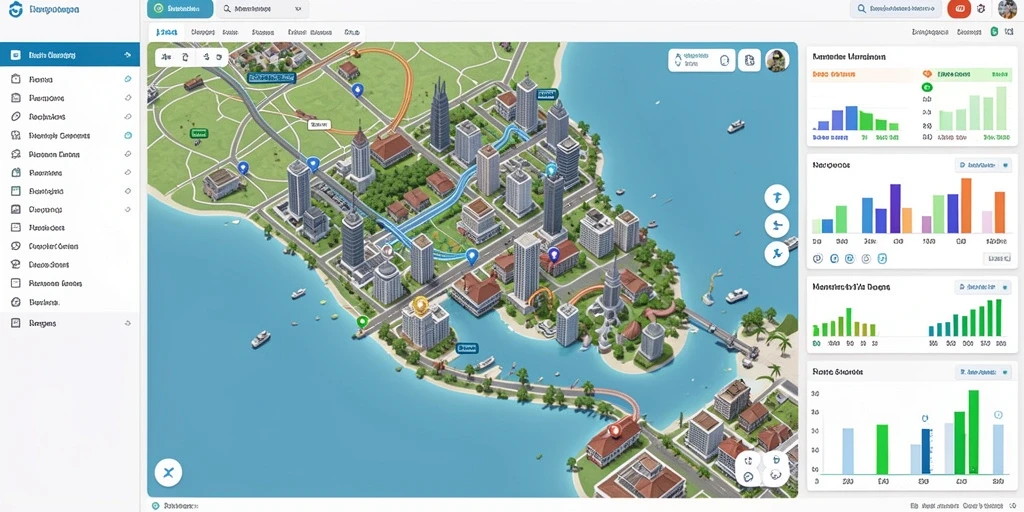1024x512 pixels.
Task: Expand the arrow on the last sidebar item
Action: pyautogui.click(x=128, y=323)
